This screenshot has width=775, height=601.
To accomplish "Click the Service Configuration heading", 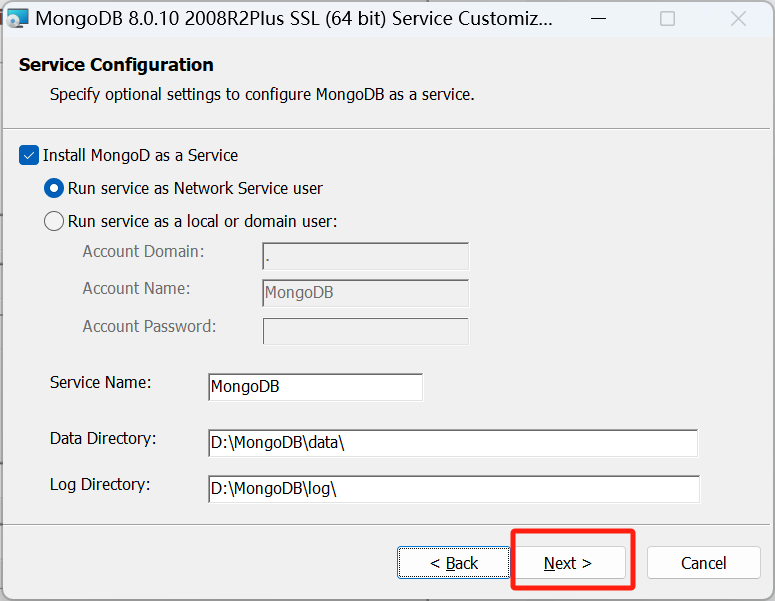I will 116,65.
